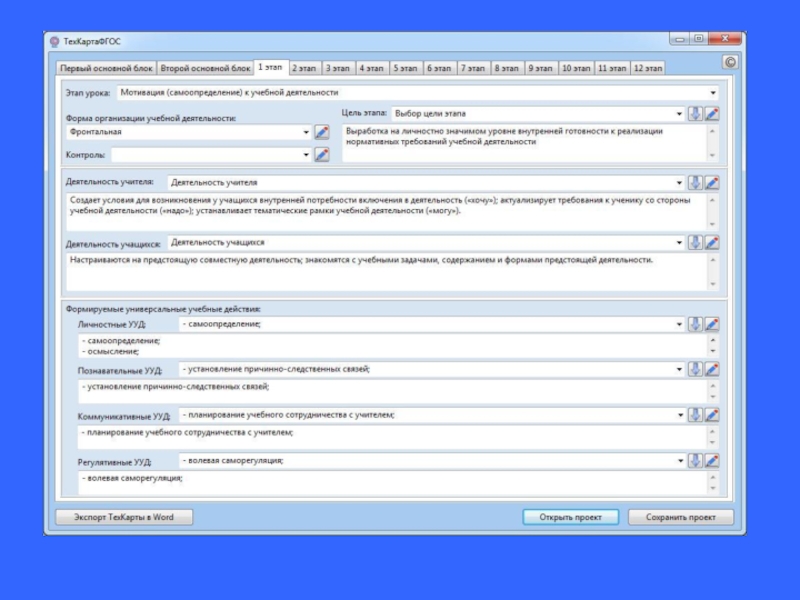This screenshot has height=600, width=800.
Task: Click down-arrow insert icon for Деятельность учащихся
Action: (695, 243)
